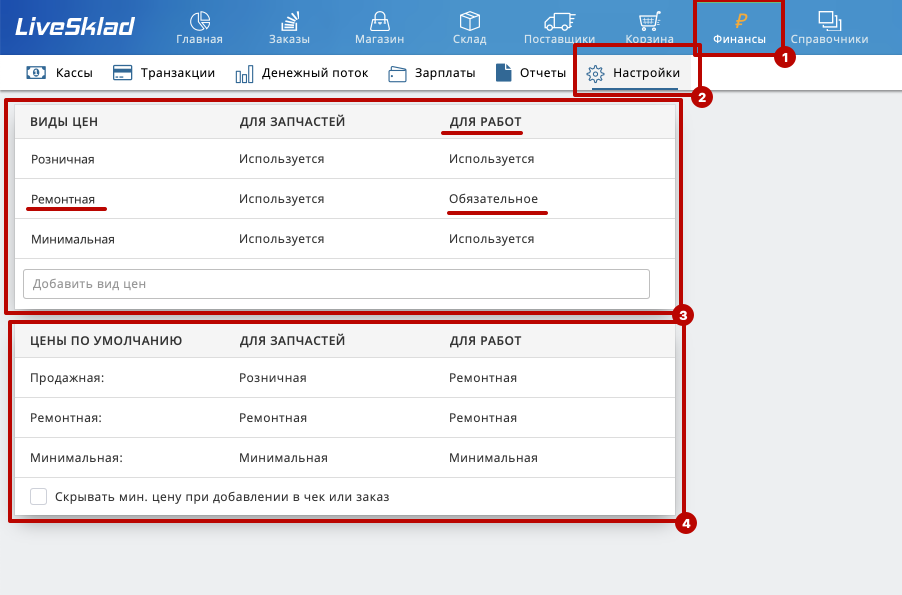Image resolution: width=902 pixels, height=595 pixels.
Task: Open the Магазин bag icon
Action: (380, 21)
